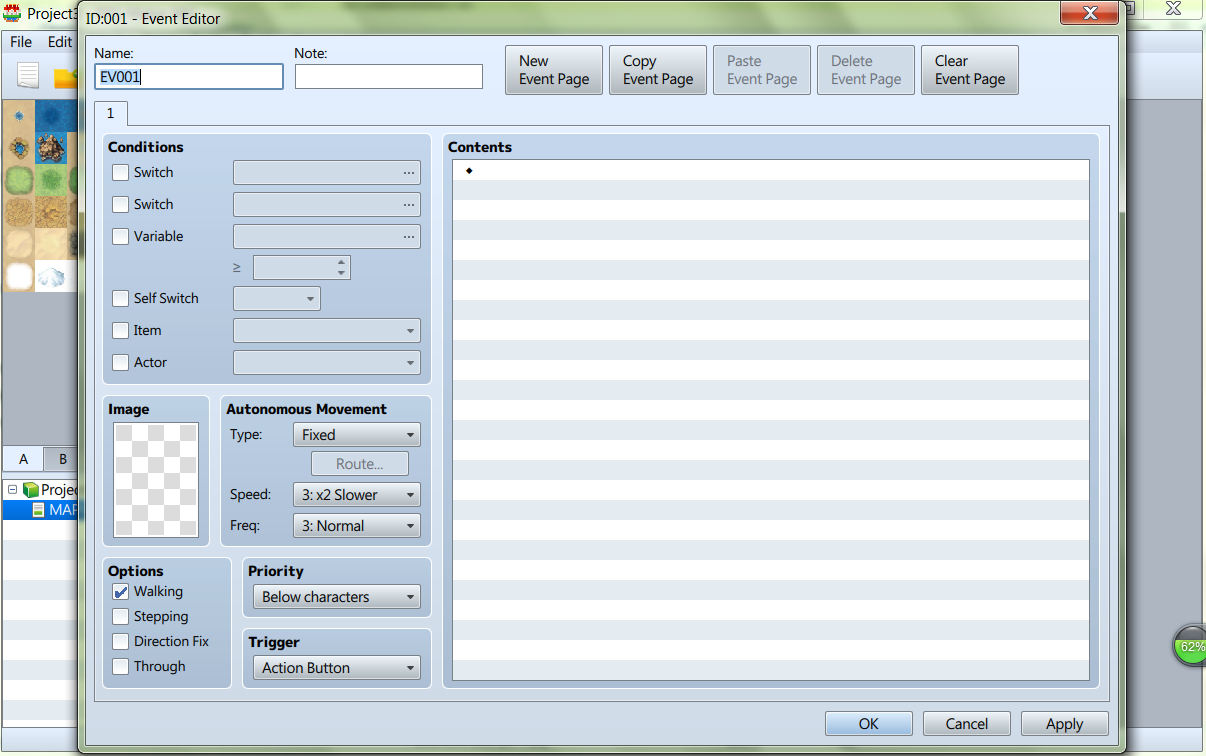Confirm the event with the OK button

coord(869,724)
